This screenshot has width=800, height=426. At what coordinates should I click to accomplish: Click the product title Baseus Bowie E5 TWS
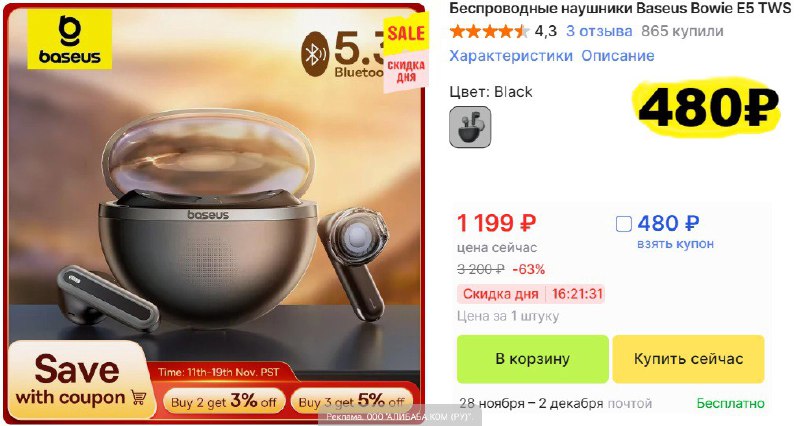pos(620,8)
